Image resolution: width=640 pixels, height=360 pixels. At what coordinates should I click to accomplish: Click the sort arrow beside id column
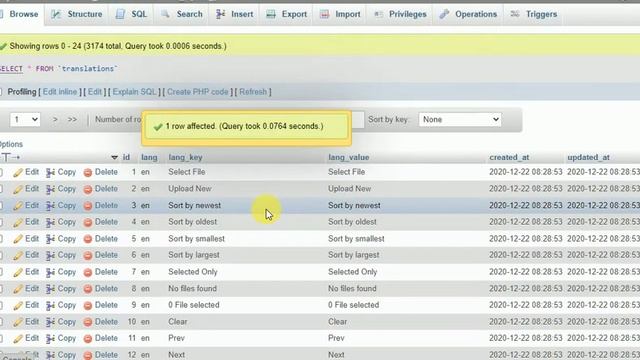click(x=114, y=158)
